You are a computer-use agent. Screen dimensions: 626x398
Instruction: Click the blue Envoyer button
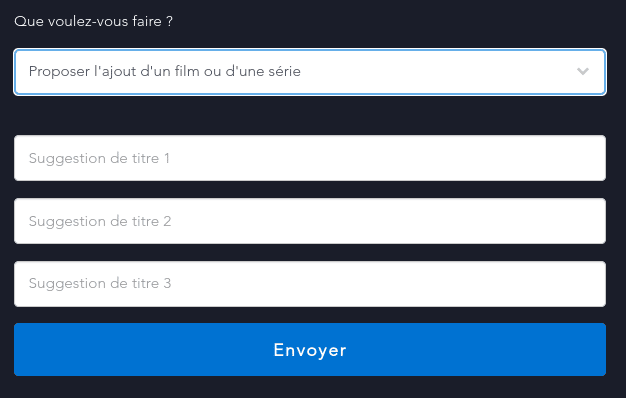(x=310, y=350)
